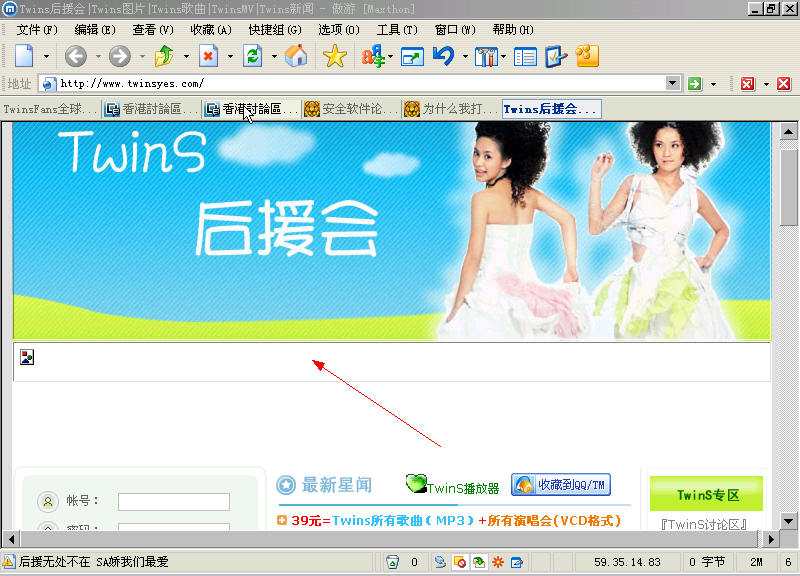Click the text encoding/font size icon
800x576 pixels.
[x=373, y=56]
